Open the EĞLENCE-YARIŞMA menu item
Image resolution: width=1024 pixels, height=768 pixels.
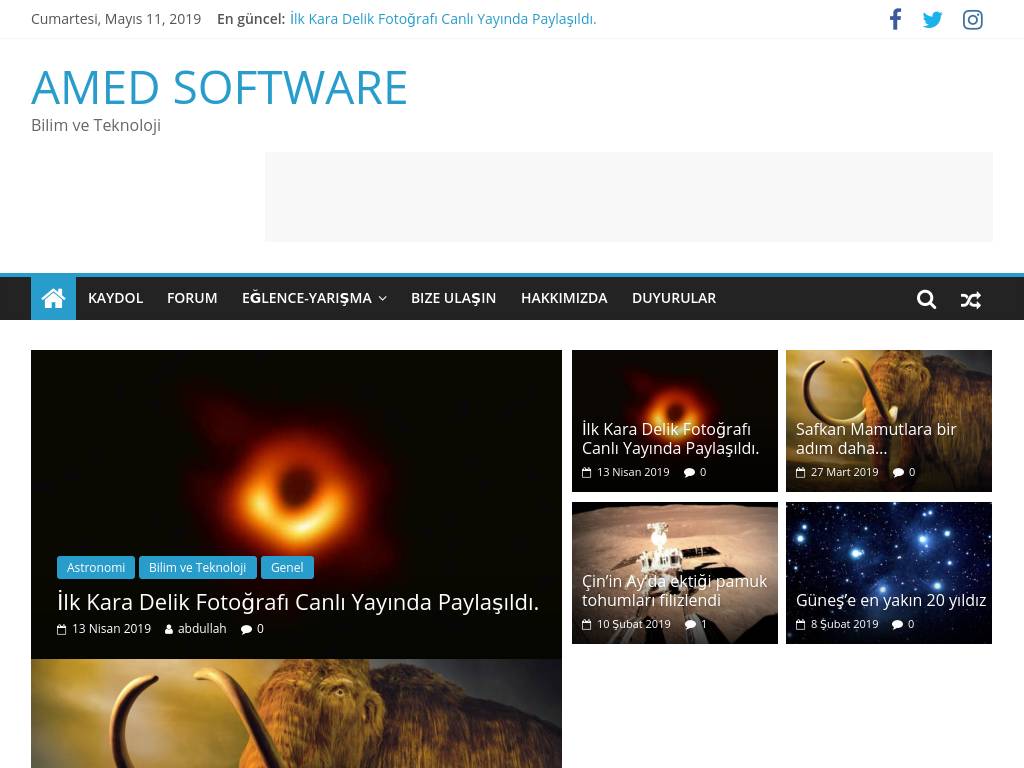click(x=307, y=298)
